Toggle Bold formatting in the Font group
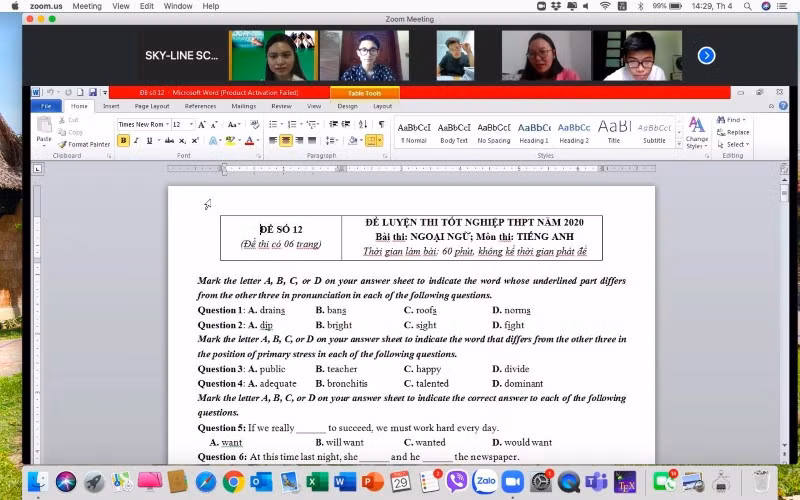The height and width of the screenshot is (500, 800). click(123, 141)
